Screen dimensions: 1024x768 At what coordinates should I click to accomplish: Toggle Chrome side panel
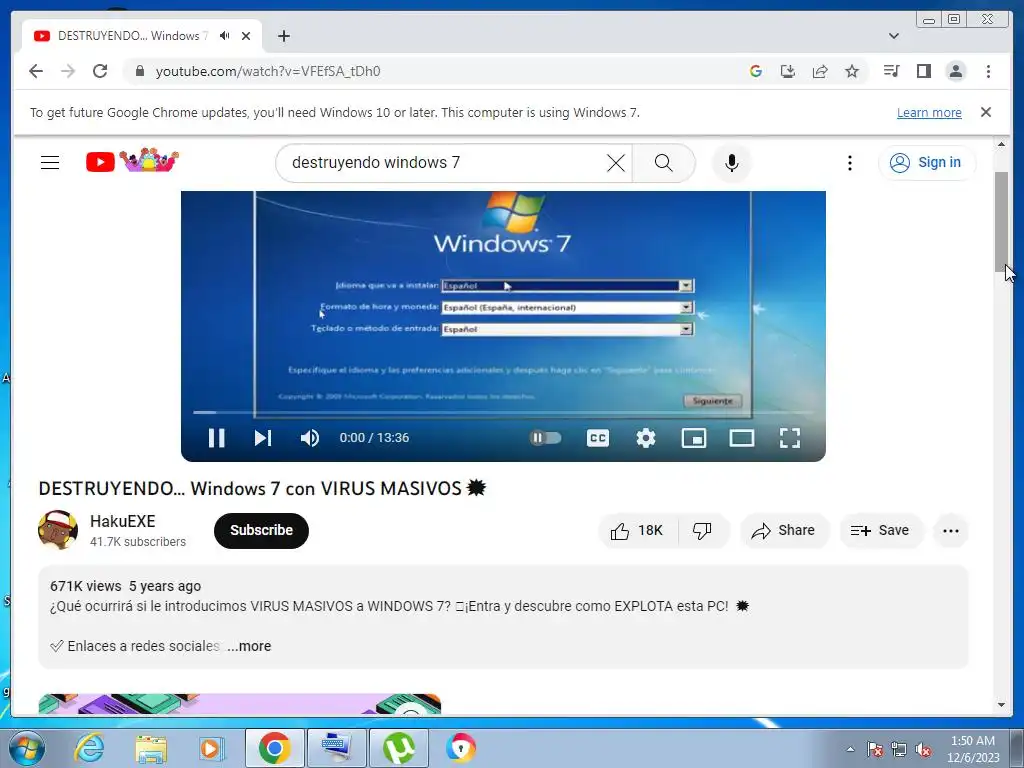click(923, 71)
